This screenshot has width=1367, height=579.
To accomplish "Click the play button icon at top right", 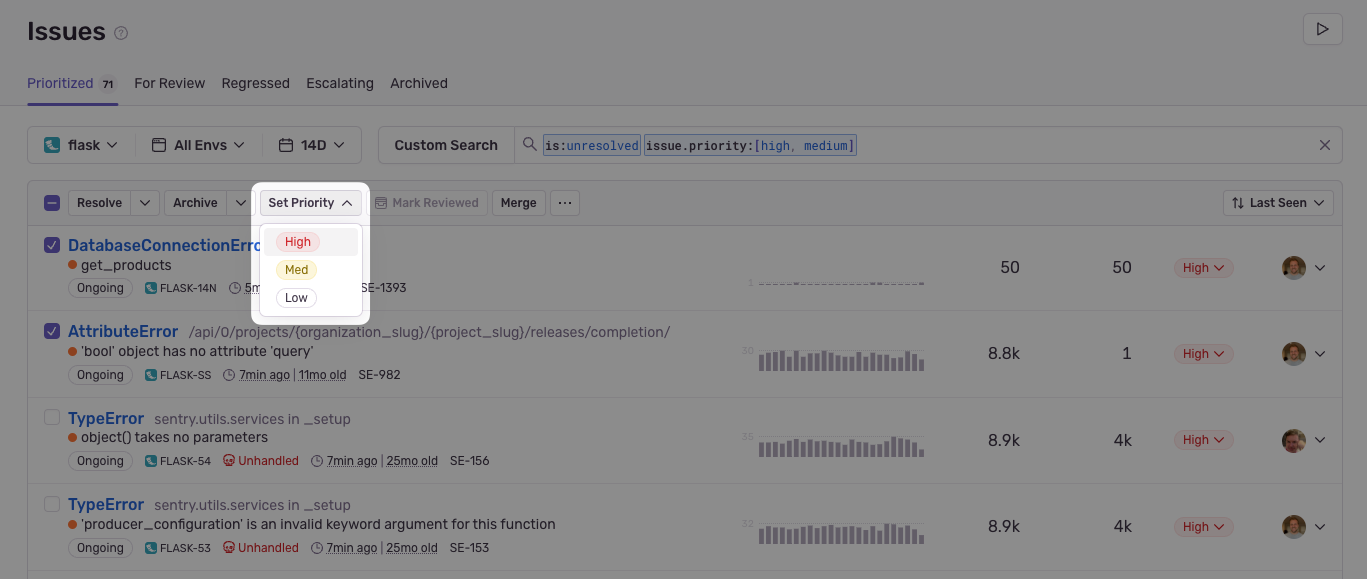I will click(x=1322, y=29).
